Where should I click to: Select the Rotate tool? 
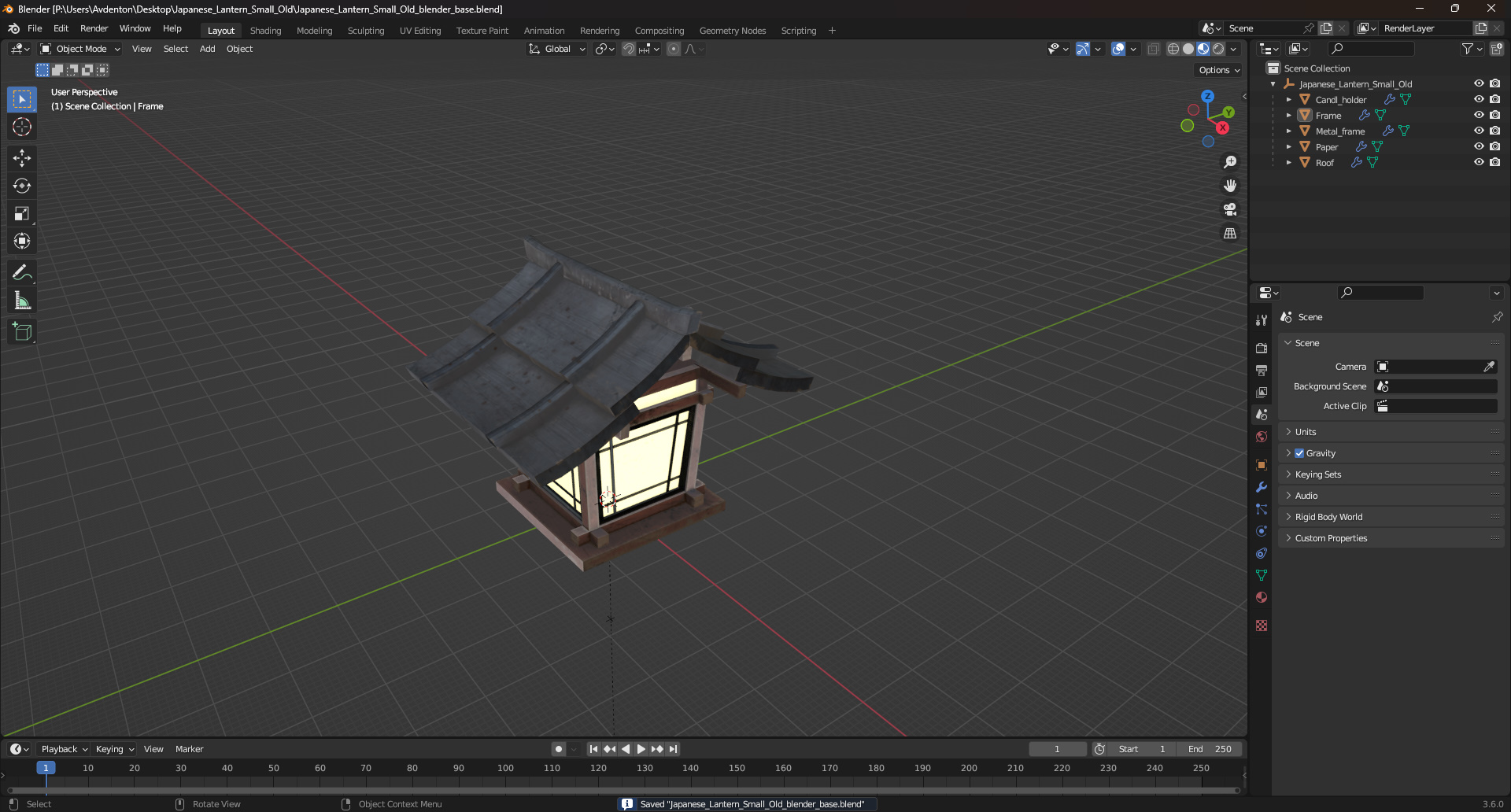click(x=22, y=186)
